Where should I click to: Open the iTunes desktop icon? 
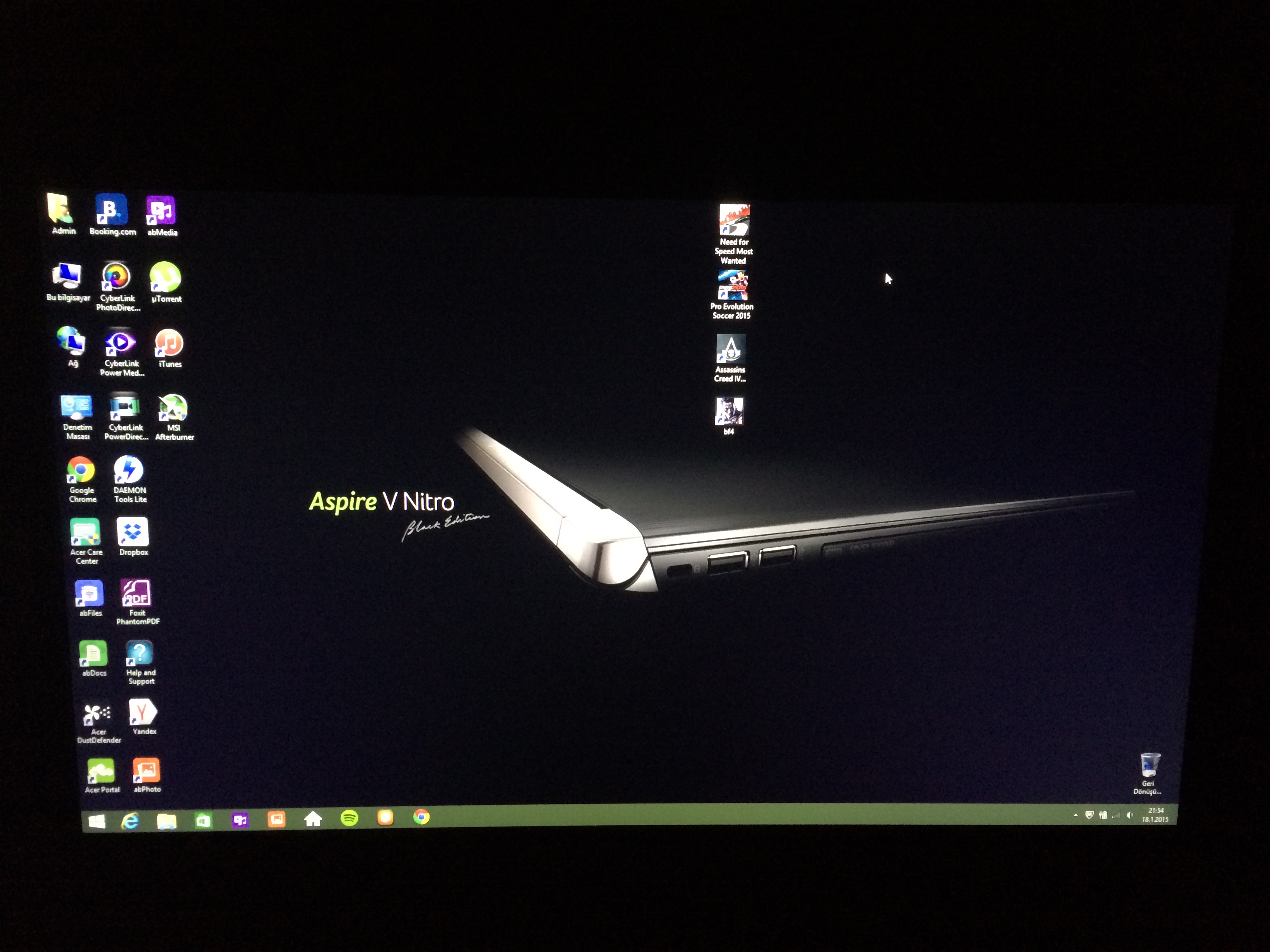click(x=169, y=348)
